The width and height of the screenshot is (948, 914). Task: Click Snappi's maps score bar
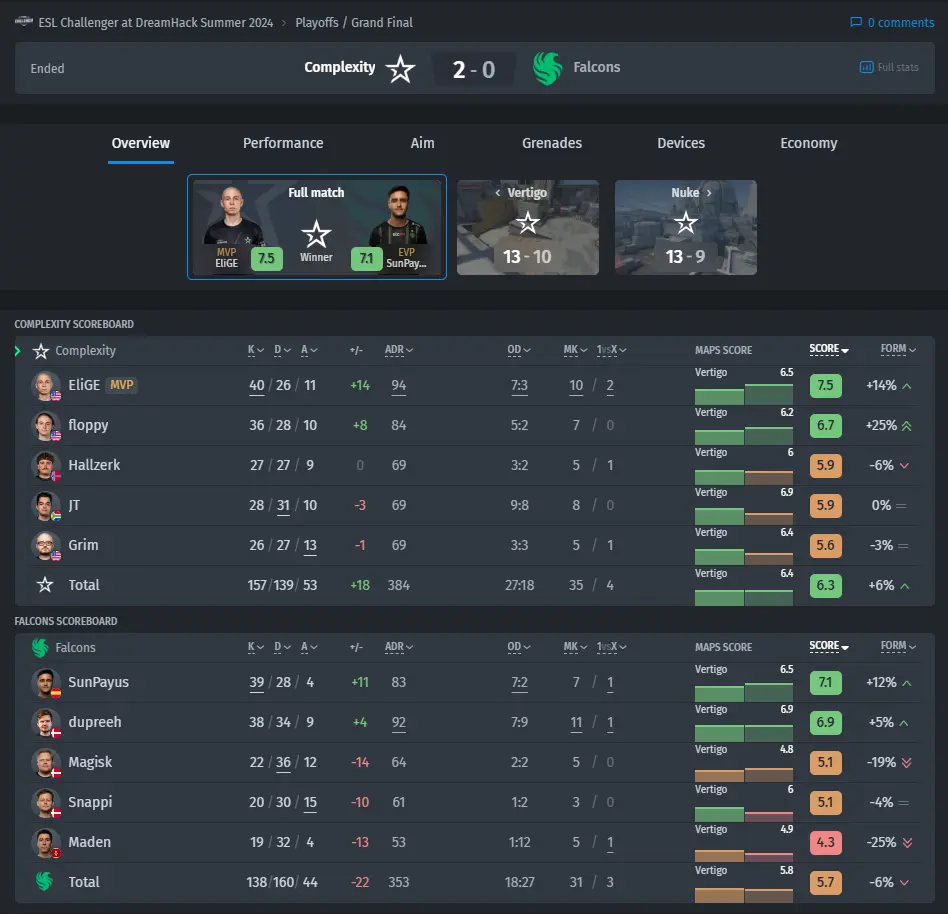click(744, 813)
